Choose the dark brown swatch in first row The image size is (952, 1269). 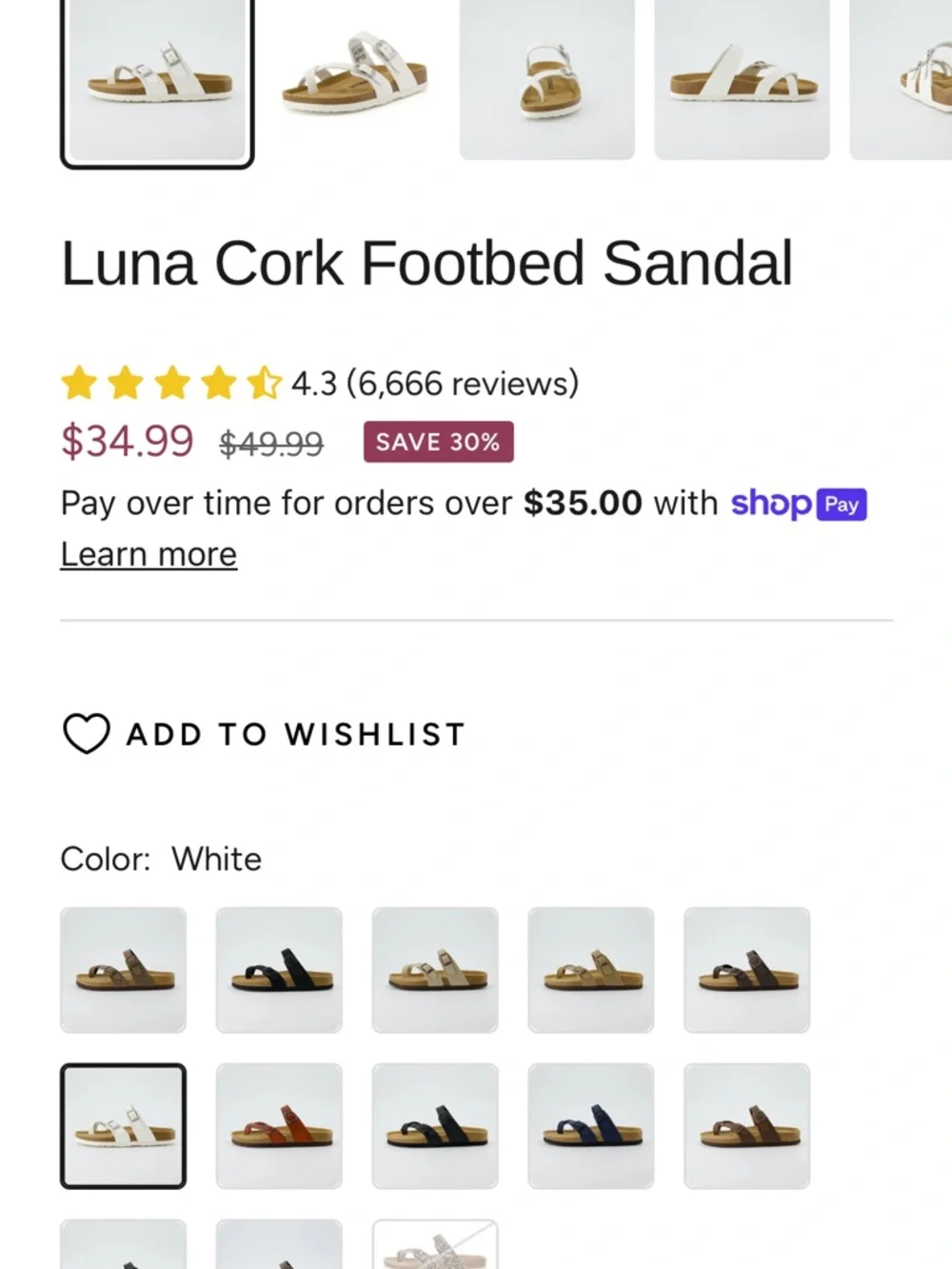tap(747, 970)
